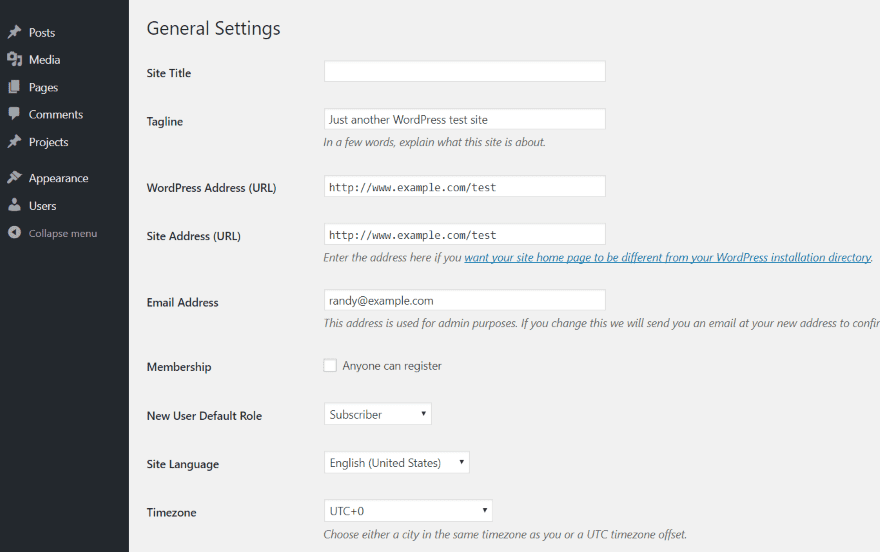Open Media via its camera-note icon

(15, 59)
